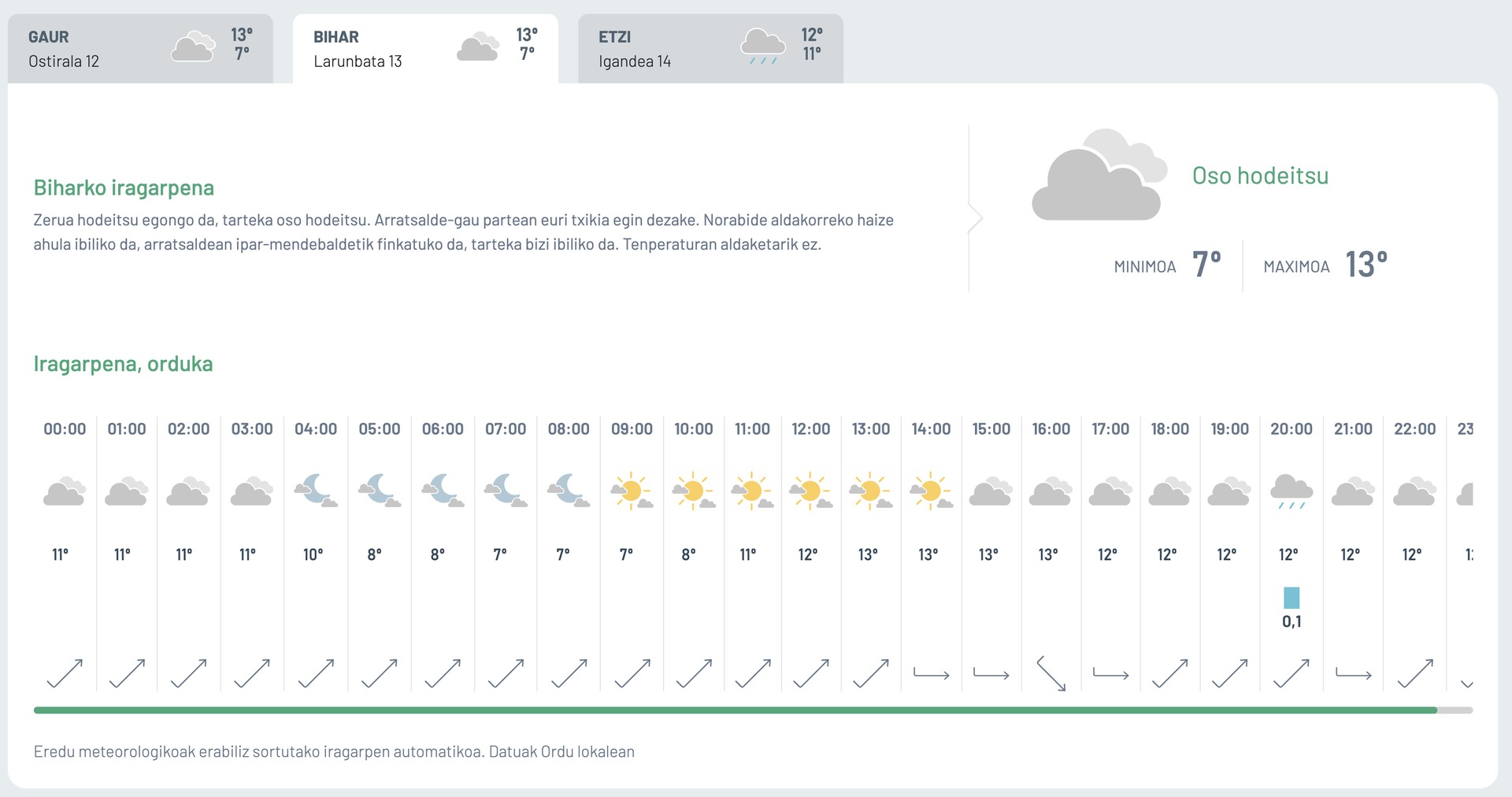This screenshot has height=797, width=1512.
Task: Click the cloud icon at 15:00
Action: [x=991, y=491]
